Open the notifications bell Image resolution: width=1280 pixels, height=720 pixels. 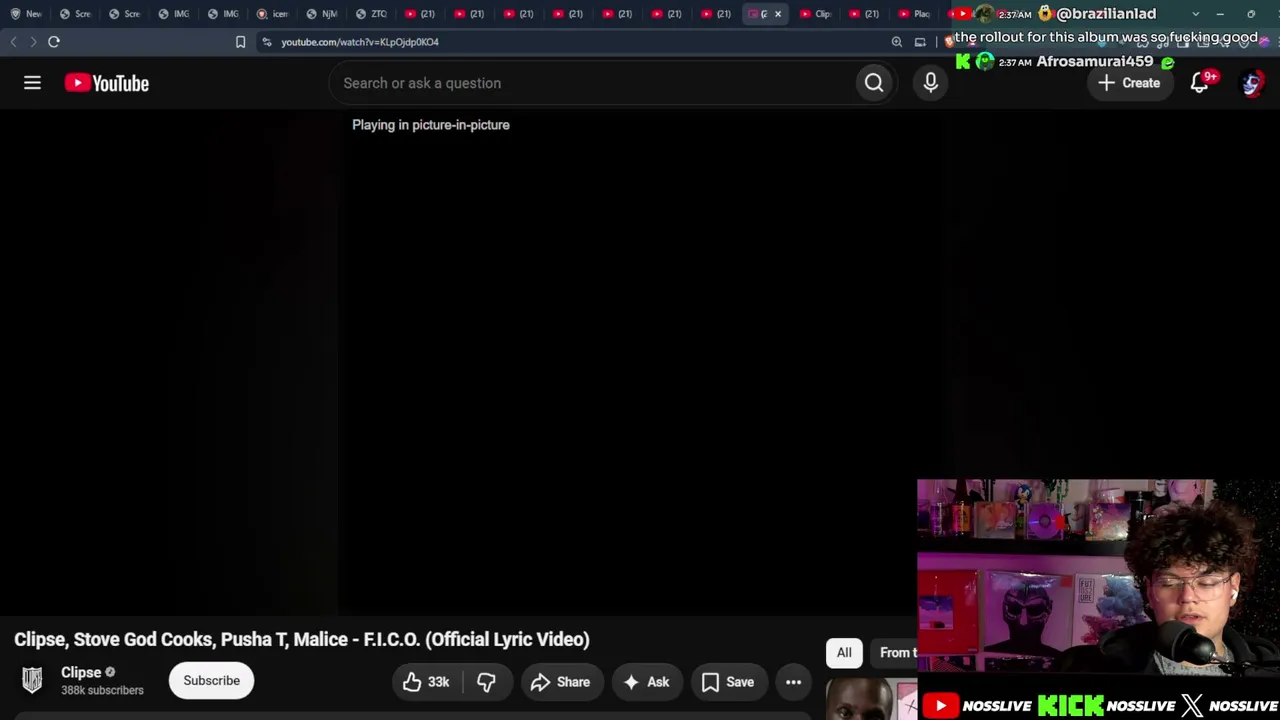click(x=1199, y=83)
